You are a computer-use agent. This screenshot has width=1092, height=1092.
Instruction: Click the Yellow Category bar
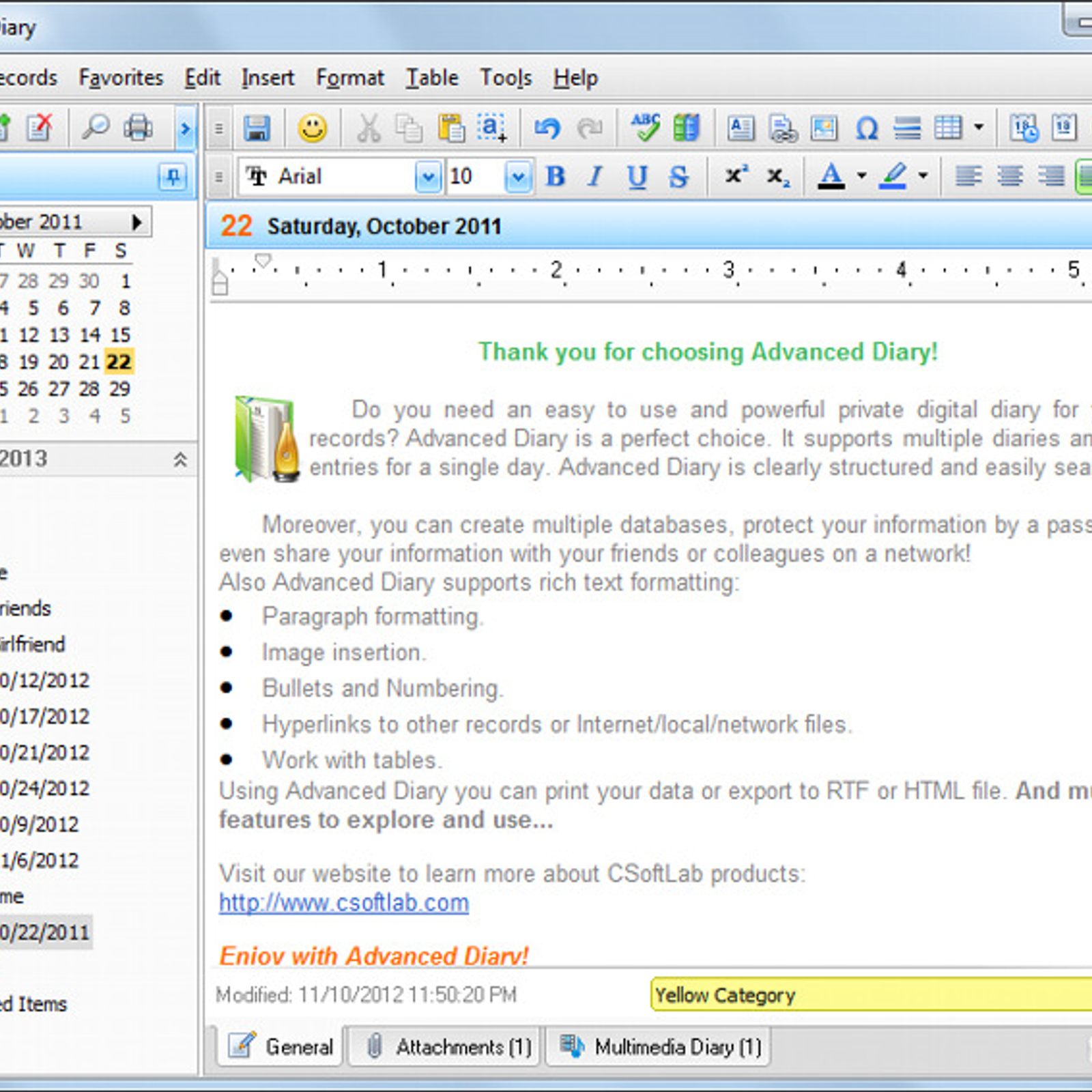(872, 994)
